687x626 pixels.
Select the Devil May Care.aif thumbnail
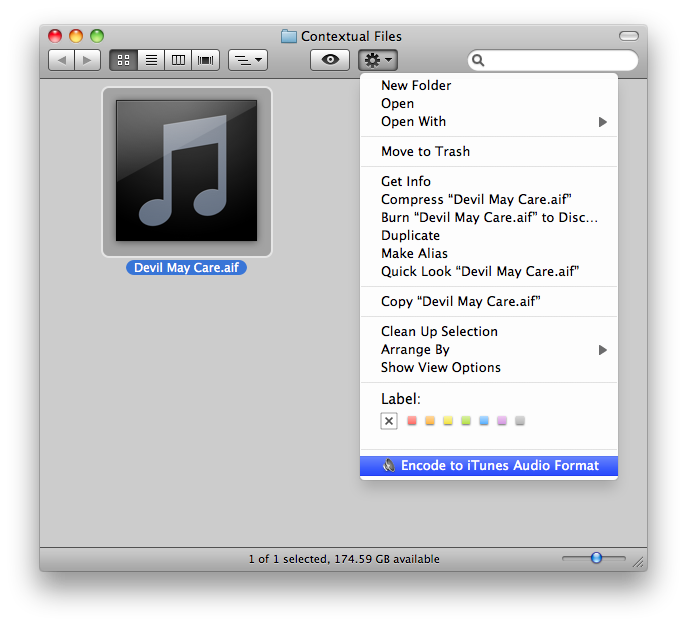pos(187,172)
